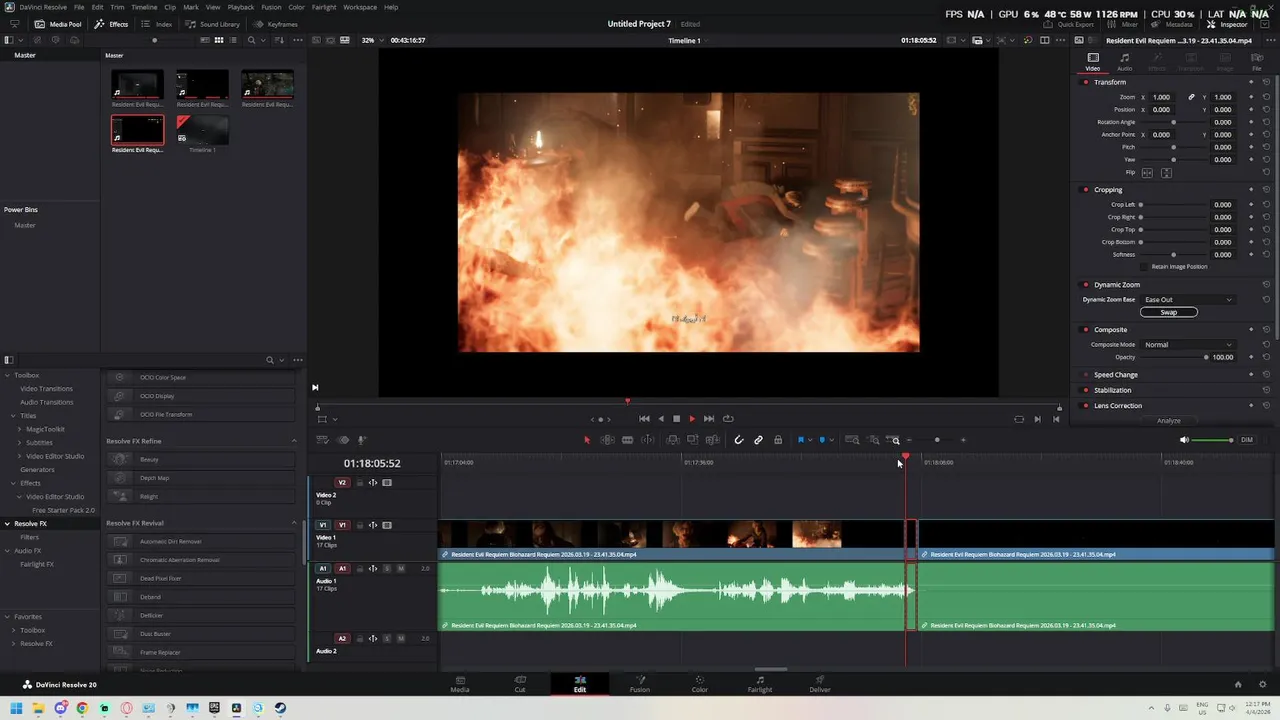Open the Timeline menu in menu bar
This screenshot has height=720, width=1280.
click(x=144, y=7)
